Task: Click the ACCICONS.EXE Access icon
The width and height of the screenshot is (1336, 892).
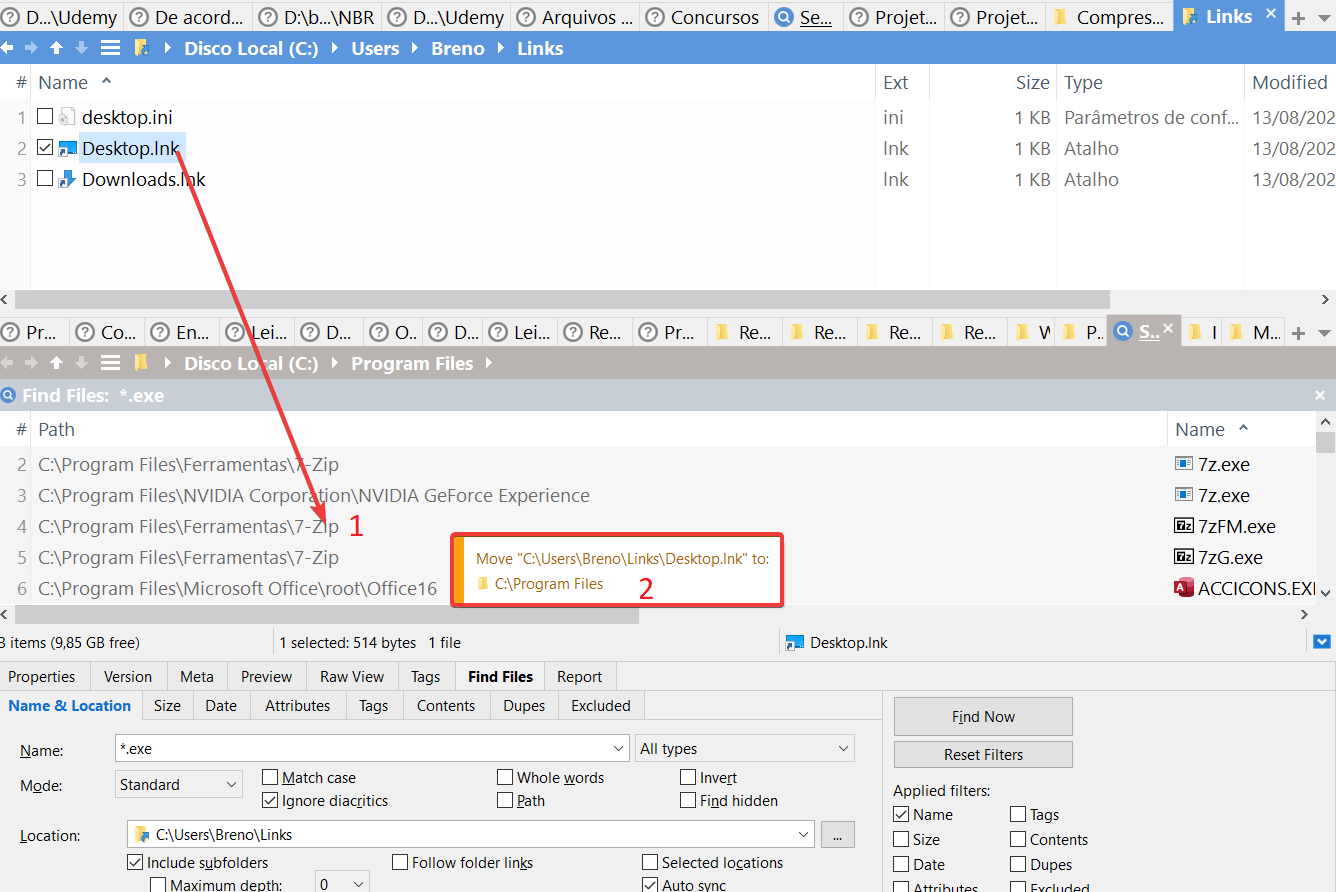Action: [1184, 588]
